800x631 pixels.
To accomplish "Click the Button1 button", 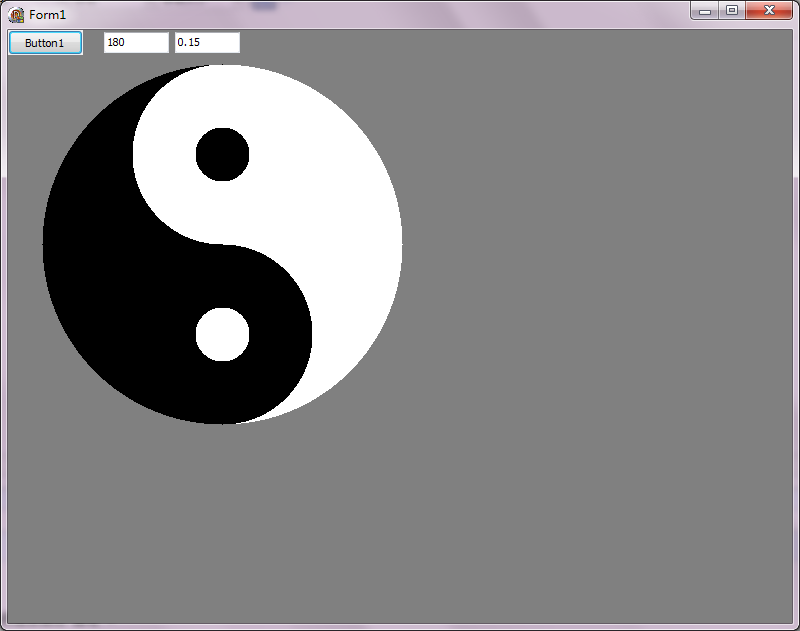I will click(x=45, y=43).
